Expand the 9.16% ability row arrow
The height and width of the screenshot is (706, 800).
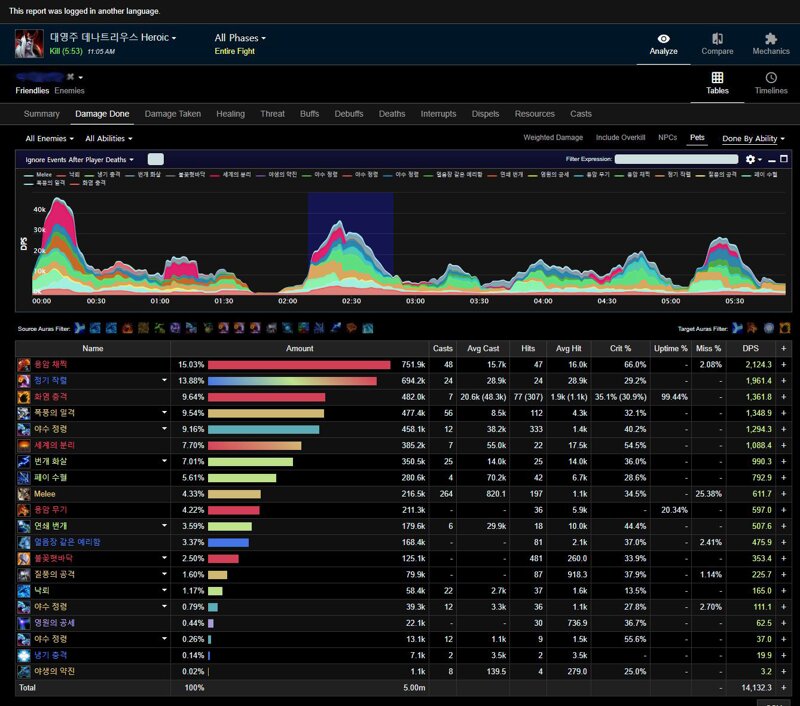tap(164, 428)
